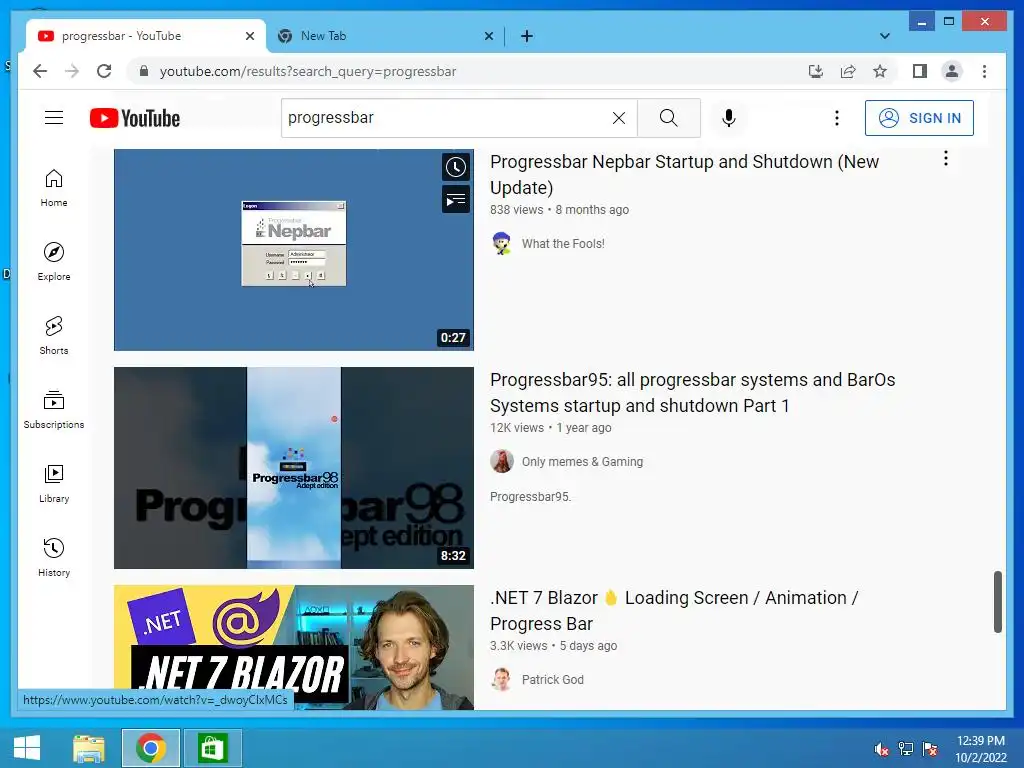Open action menu for Nepbar video

tap(946, 159)
